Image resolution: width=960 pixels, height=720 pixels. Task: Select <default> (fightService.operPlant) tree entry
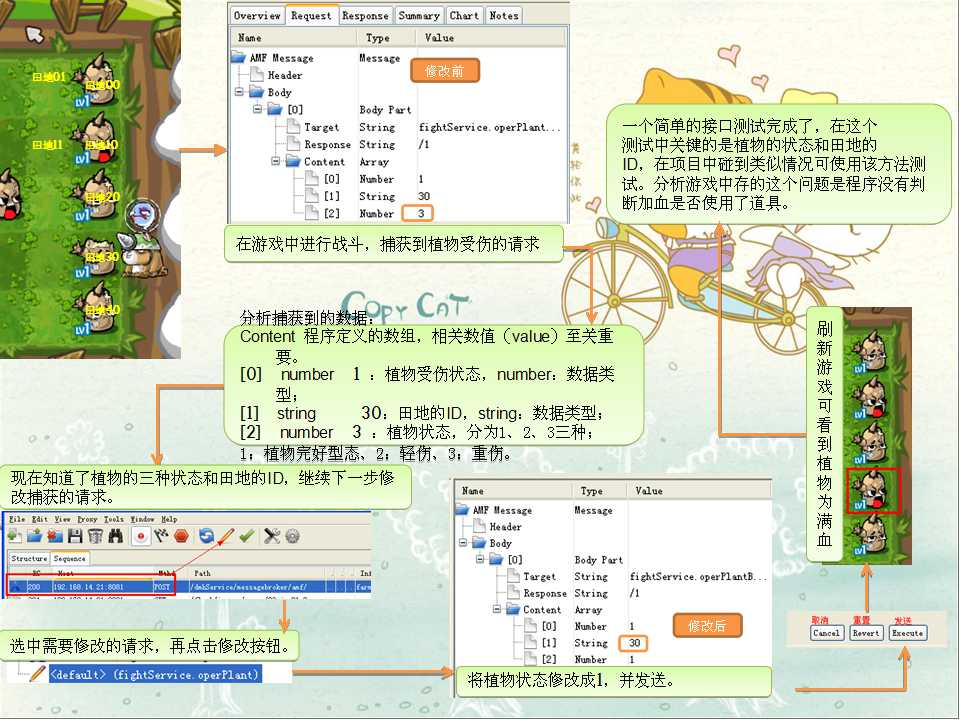[x=155, y=675]
